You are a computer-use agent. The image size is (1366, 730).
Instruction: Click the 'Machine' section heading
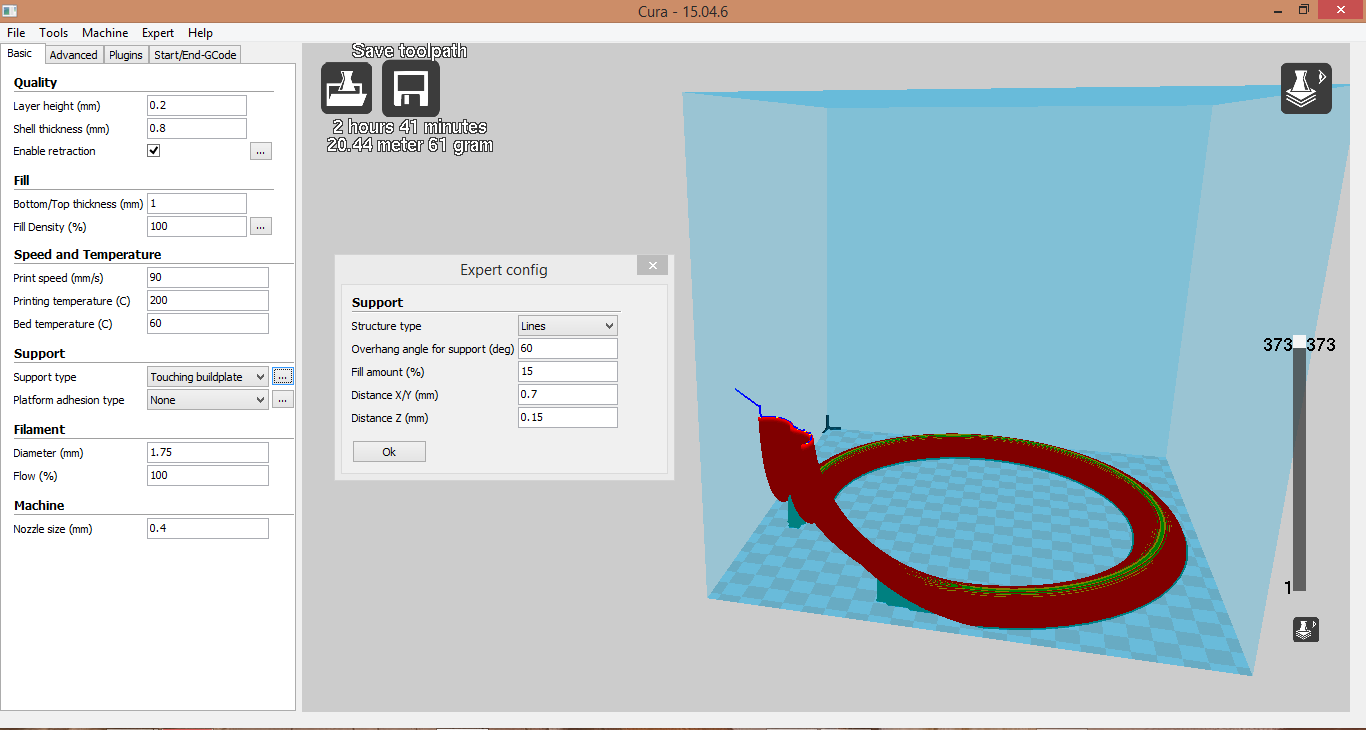(x=39, y=506)
